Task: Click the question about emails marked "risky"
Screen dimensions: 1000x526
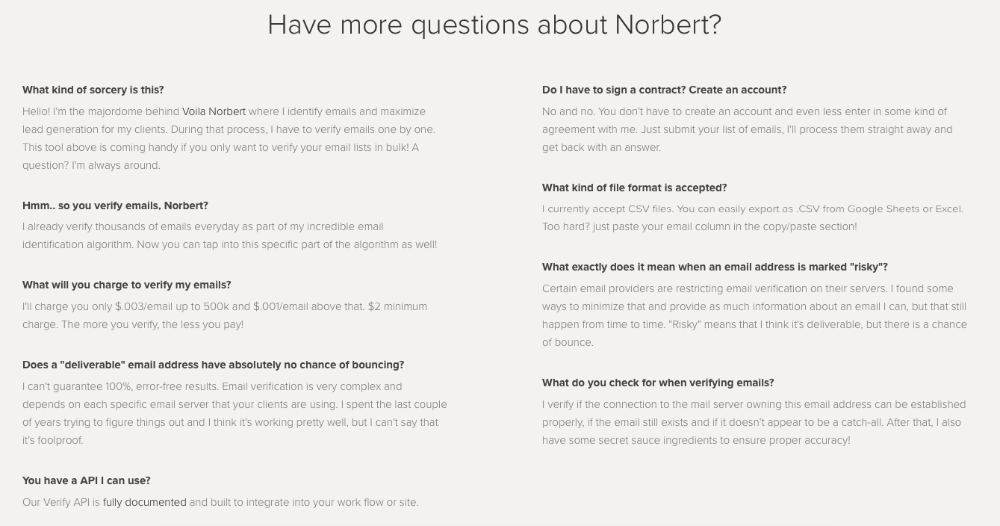Action: point(715,267)
